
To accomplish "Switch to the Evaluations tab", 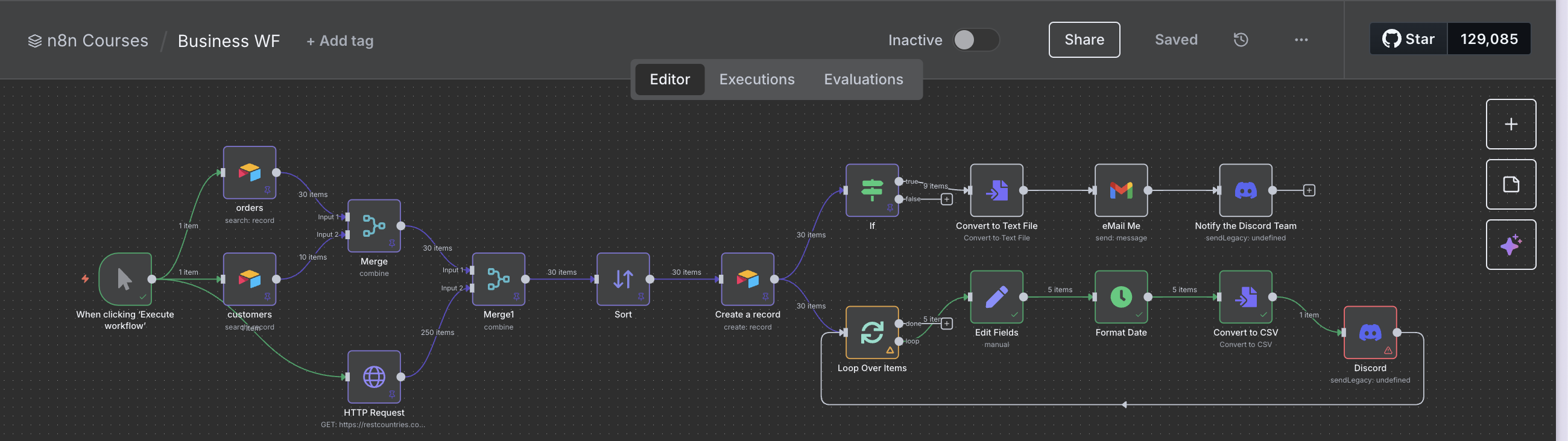I will [862, 80].
